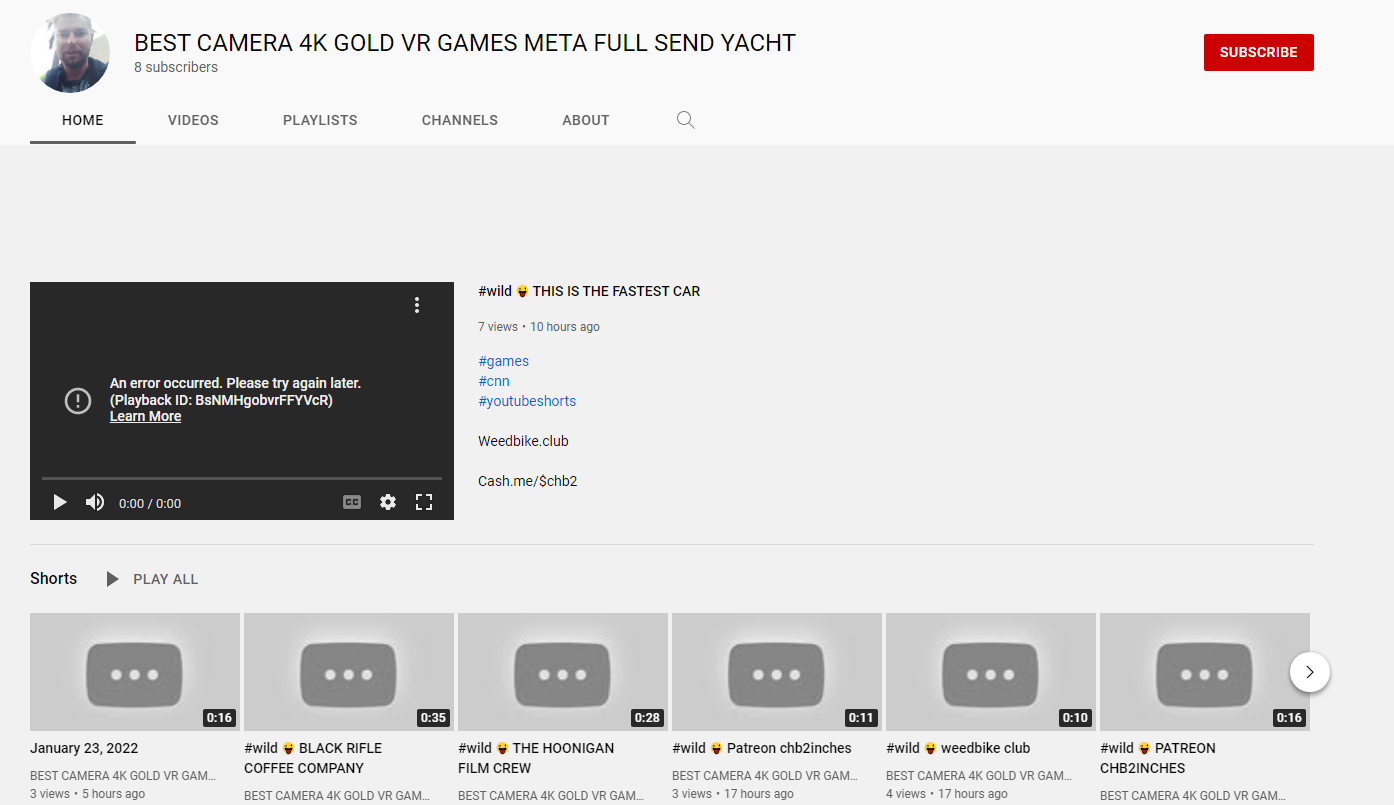The image size is (1394, 805).
Task: Open THE HOONIGAN FILM CREW title
Action: point(536,758)
